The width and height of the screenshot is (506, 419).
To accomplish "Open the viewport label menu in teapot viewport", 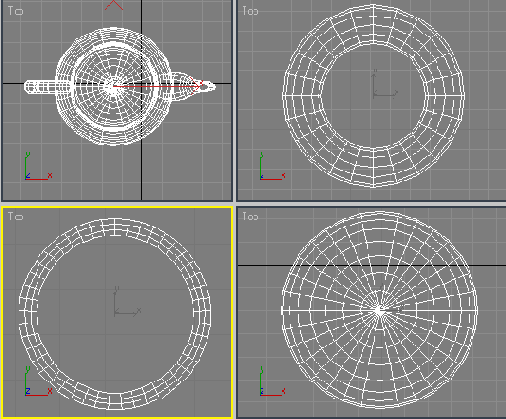I will [15, 11].
